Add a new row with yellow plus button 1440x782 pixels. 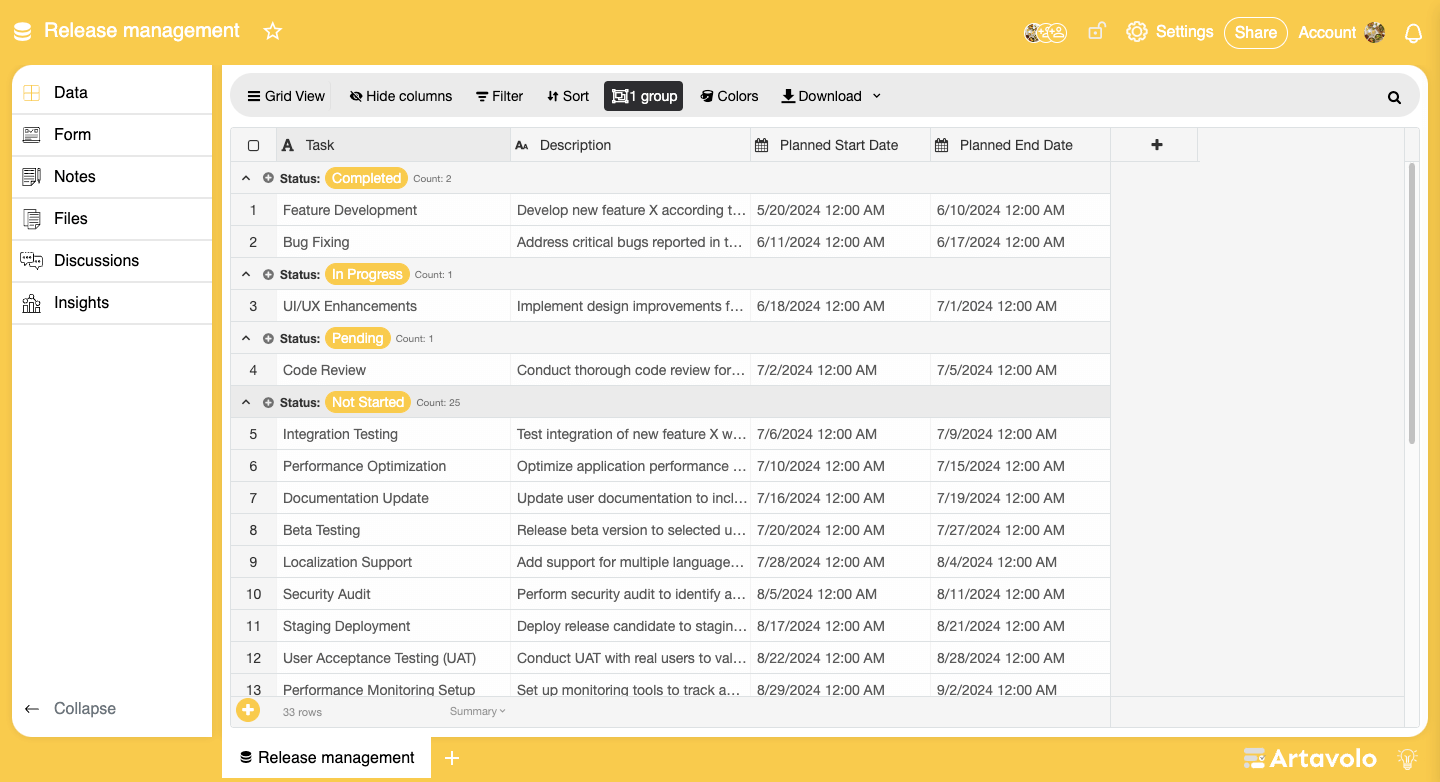(248, 710)
